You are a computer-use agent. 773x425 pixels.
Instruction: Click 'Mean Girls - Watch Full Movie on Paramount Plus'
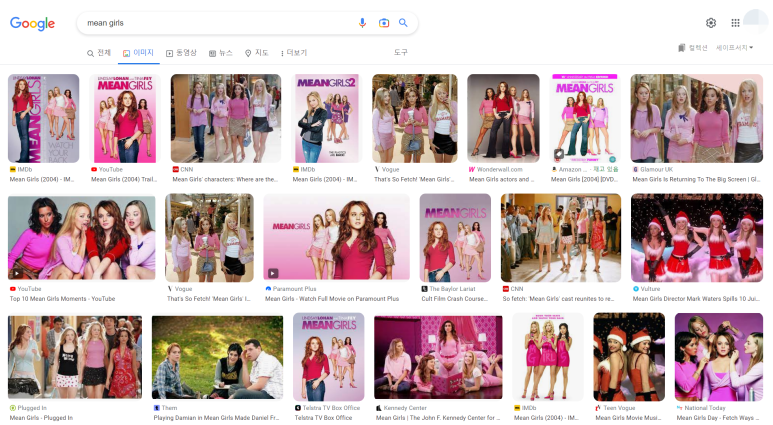[x=332, y=299]
